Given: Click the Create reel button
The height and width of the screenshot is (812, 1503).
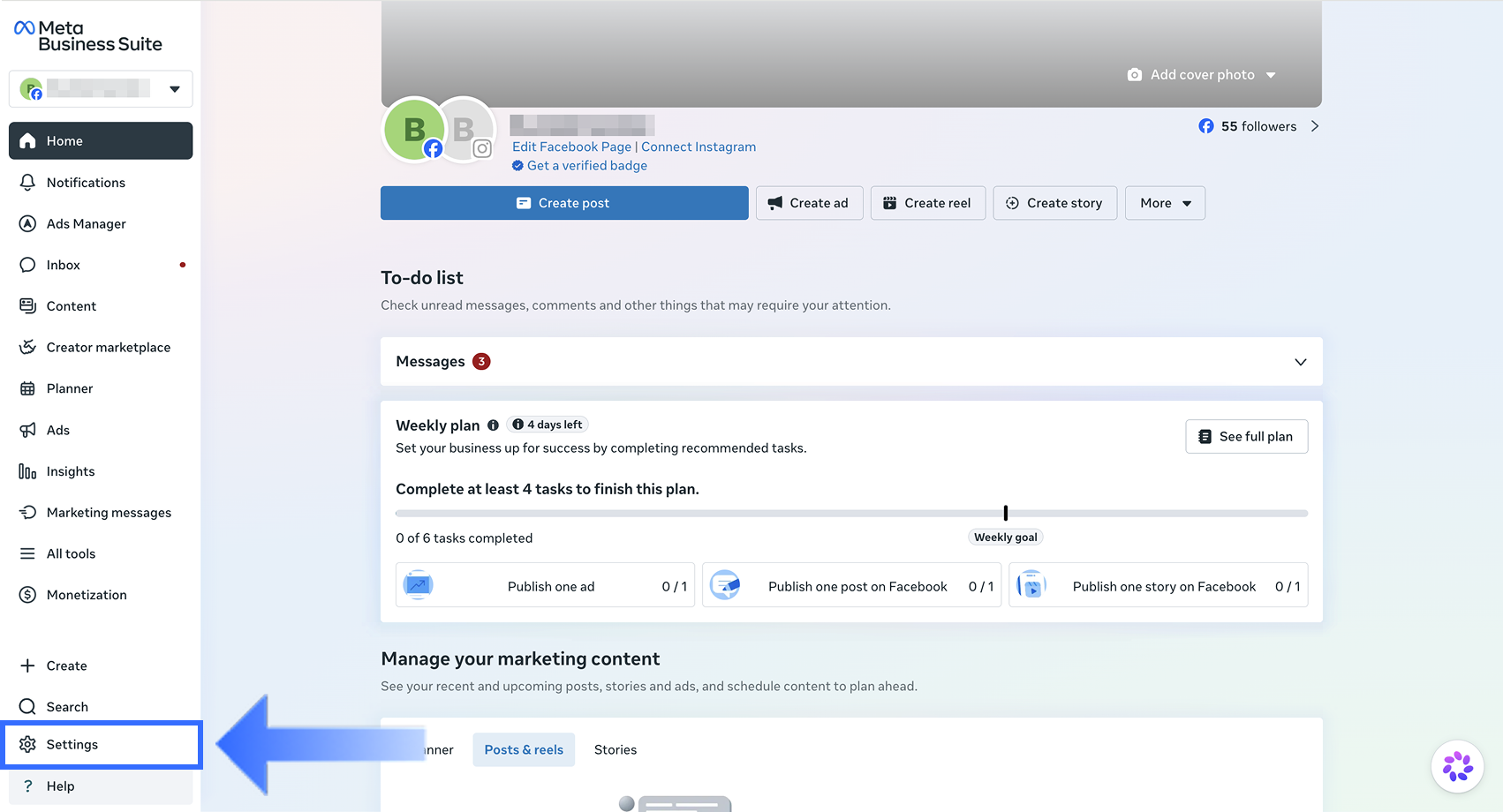Looking at the screenshot, I should (x=928, y=203).
